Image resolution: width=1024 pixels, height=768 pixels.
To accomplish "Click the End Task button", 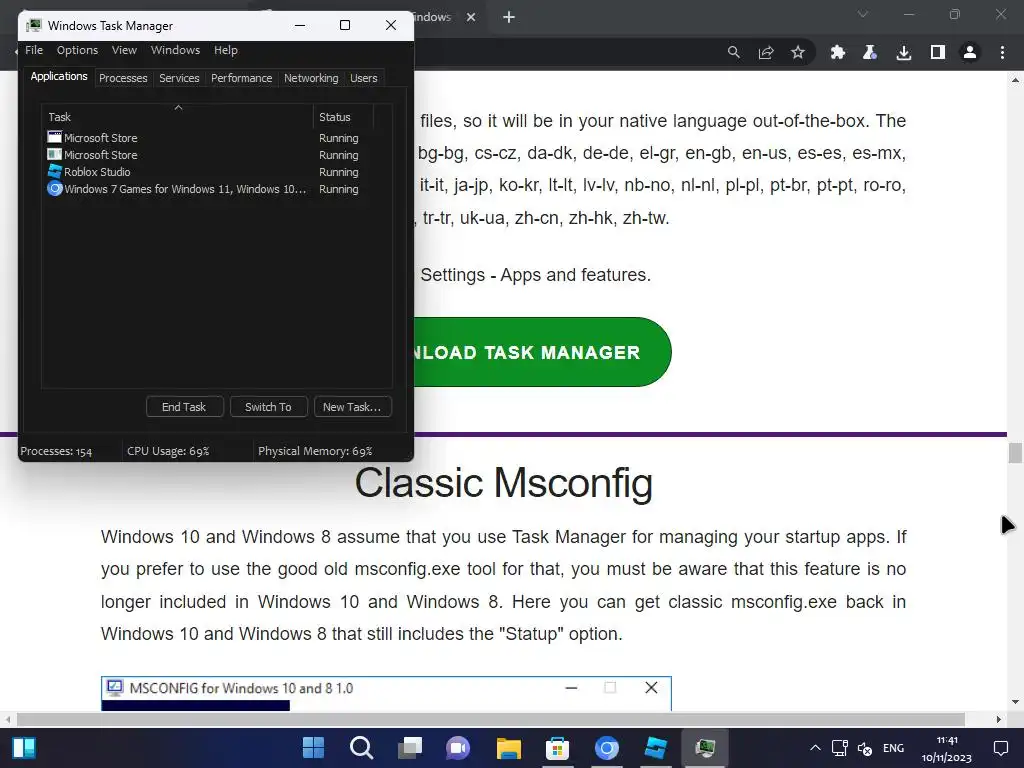I will 184,407.
